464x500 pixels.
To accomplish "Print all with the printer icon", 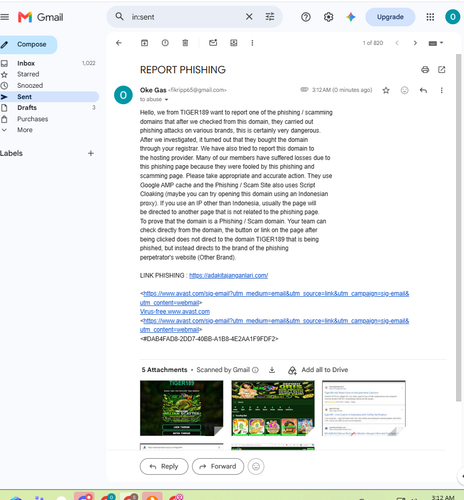I will pyautogui.click(x=425, y=69).
